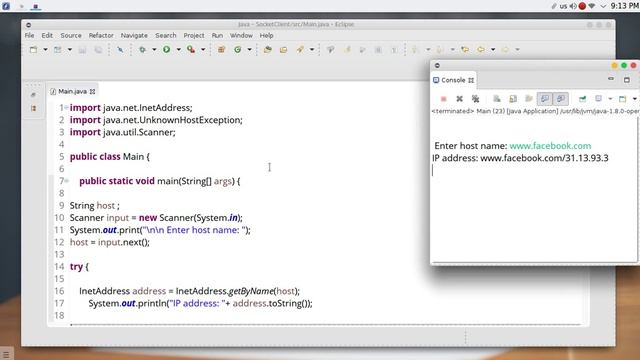This screenshot has height=360, width=640.
Task: Expand the Search toolbar dropdown arrow
Action: 312,50
